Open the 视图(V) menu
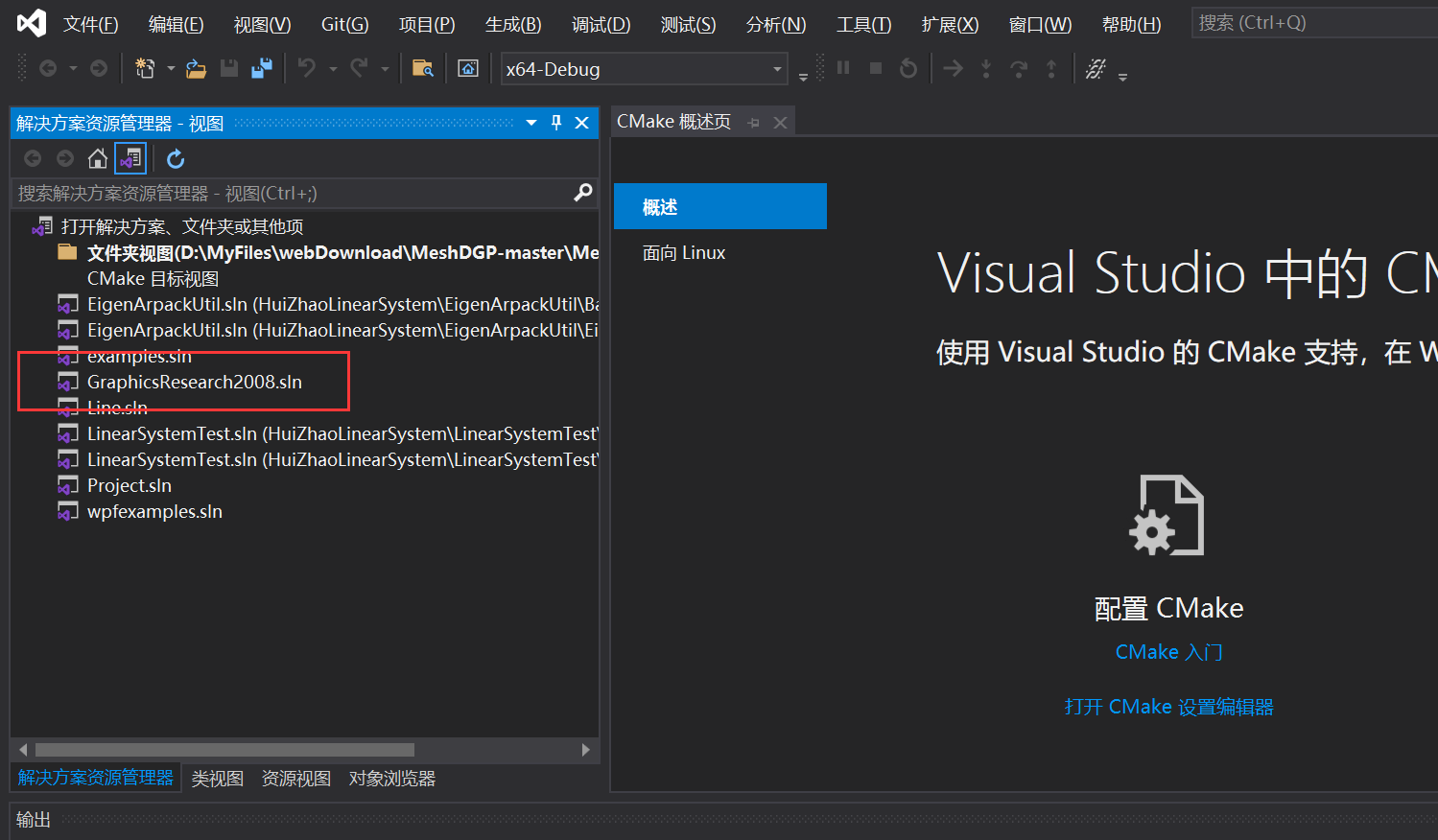Viewport: 1438px width, 840px height. [x=262, y=24]
